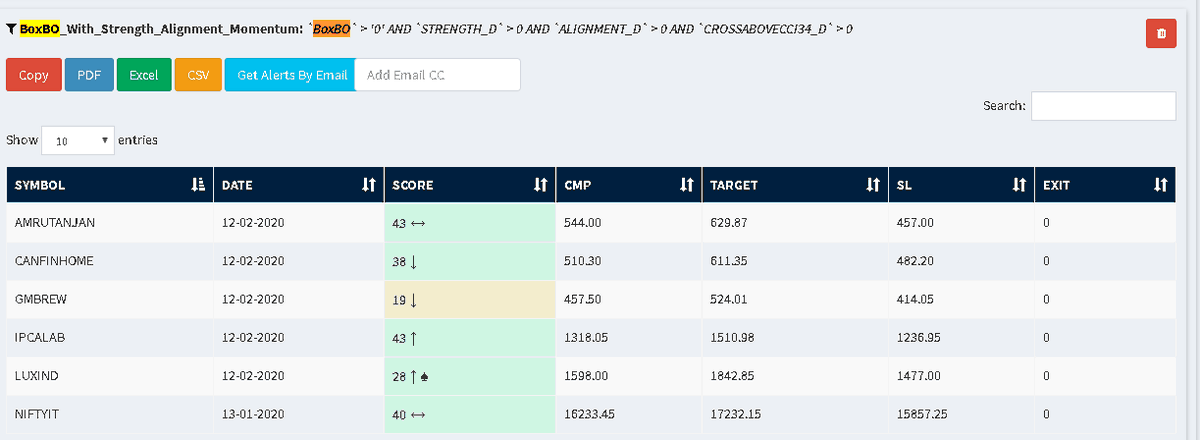Export the table to Excel
Viewport: 1200px width, 440px height.
coord(144,75)
